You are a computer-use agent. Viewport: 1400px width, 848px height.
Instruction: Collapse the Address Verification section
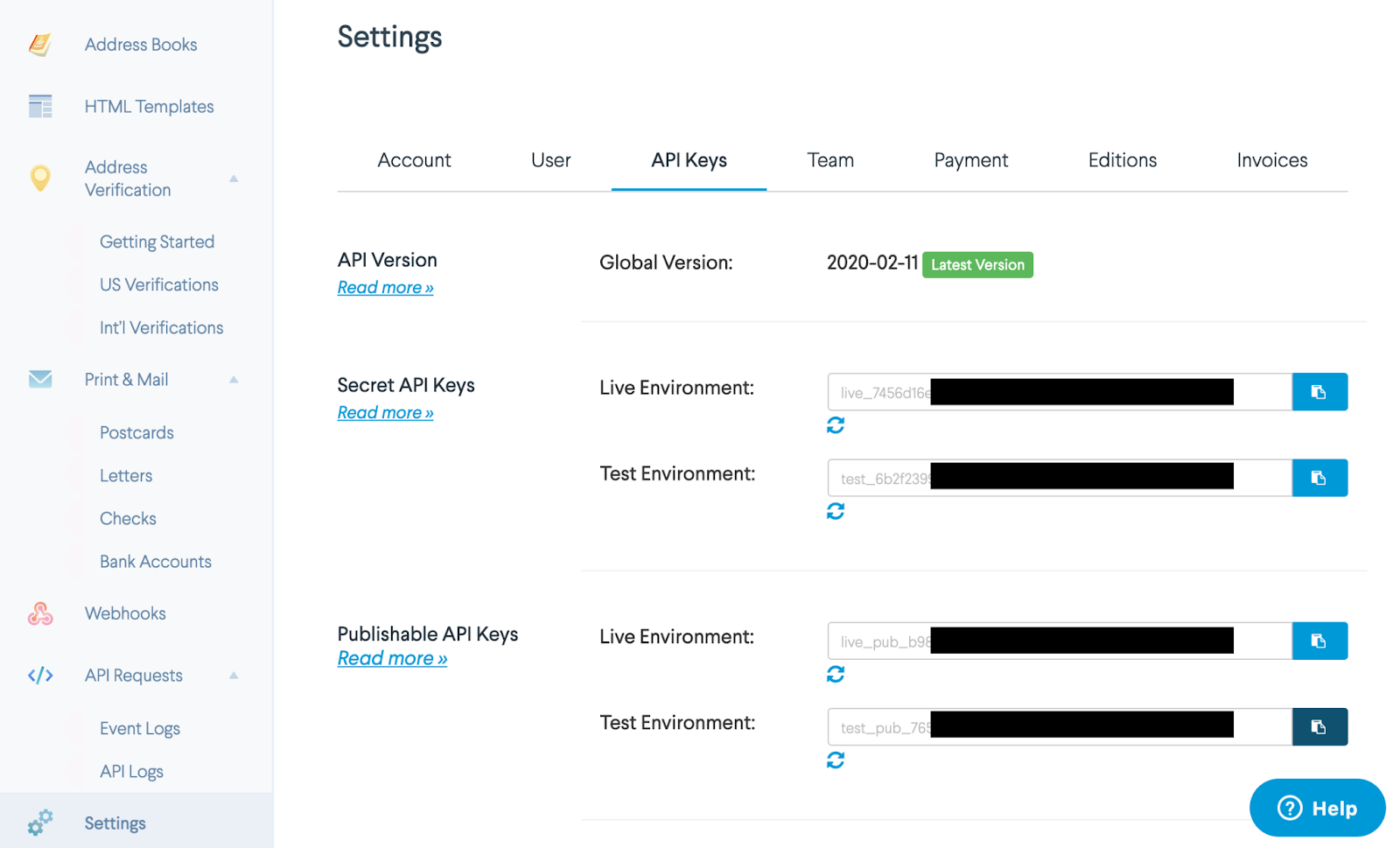[234, 179]
